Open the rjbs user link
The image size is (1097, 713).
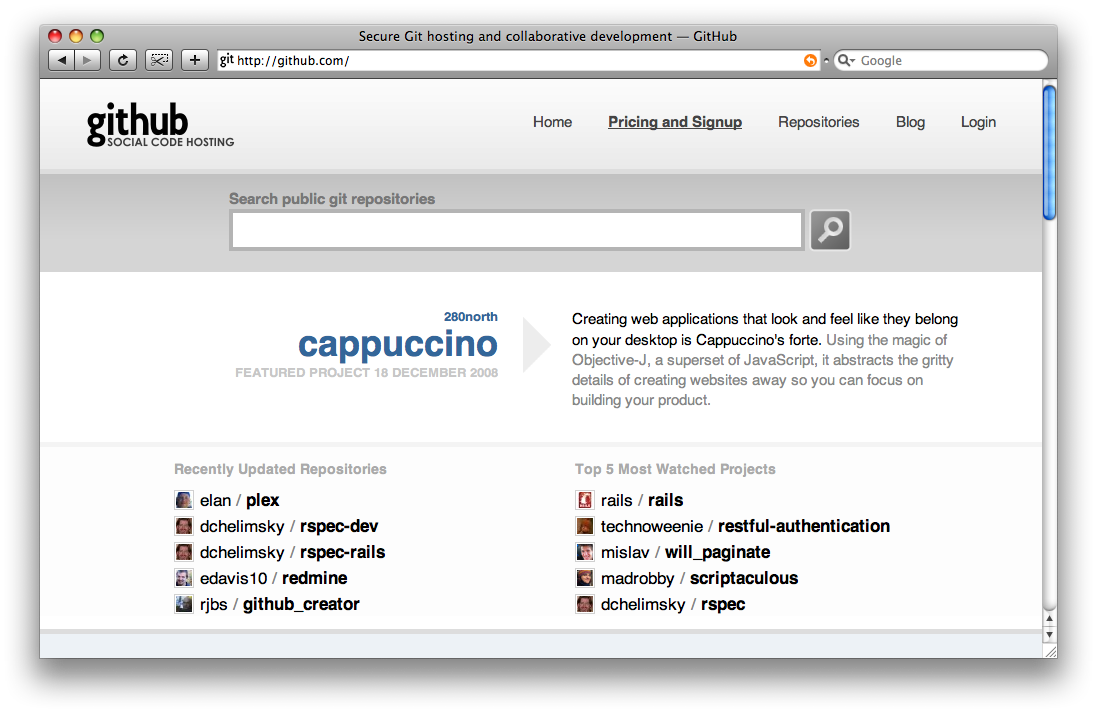(213, 605)
